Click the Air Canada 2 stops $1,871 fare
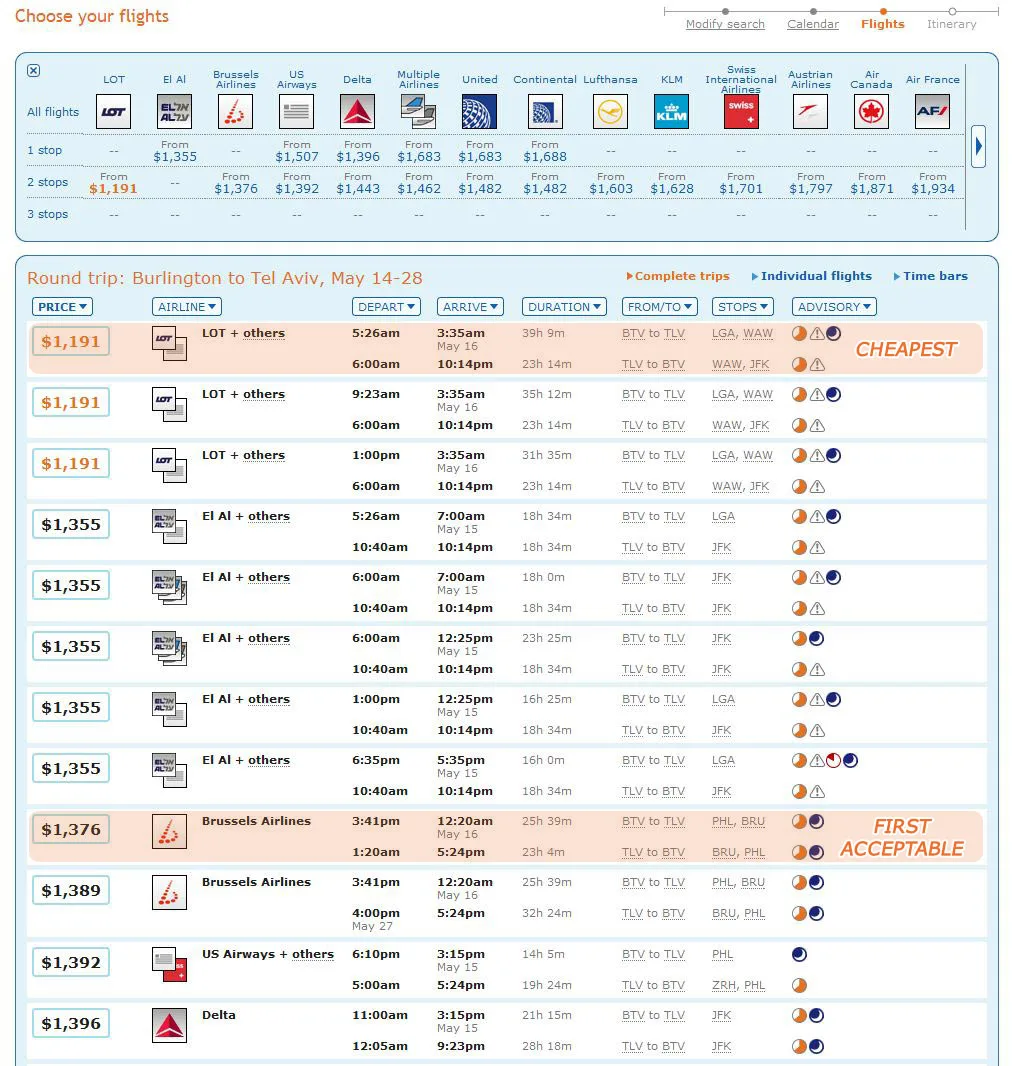The width and height of the screenshot is (1012, 1066). [x=872, y=188]
